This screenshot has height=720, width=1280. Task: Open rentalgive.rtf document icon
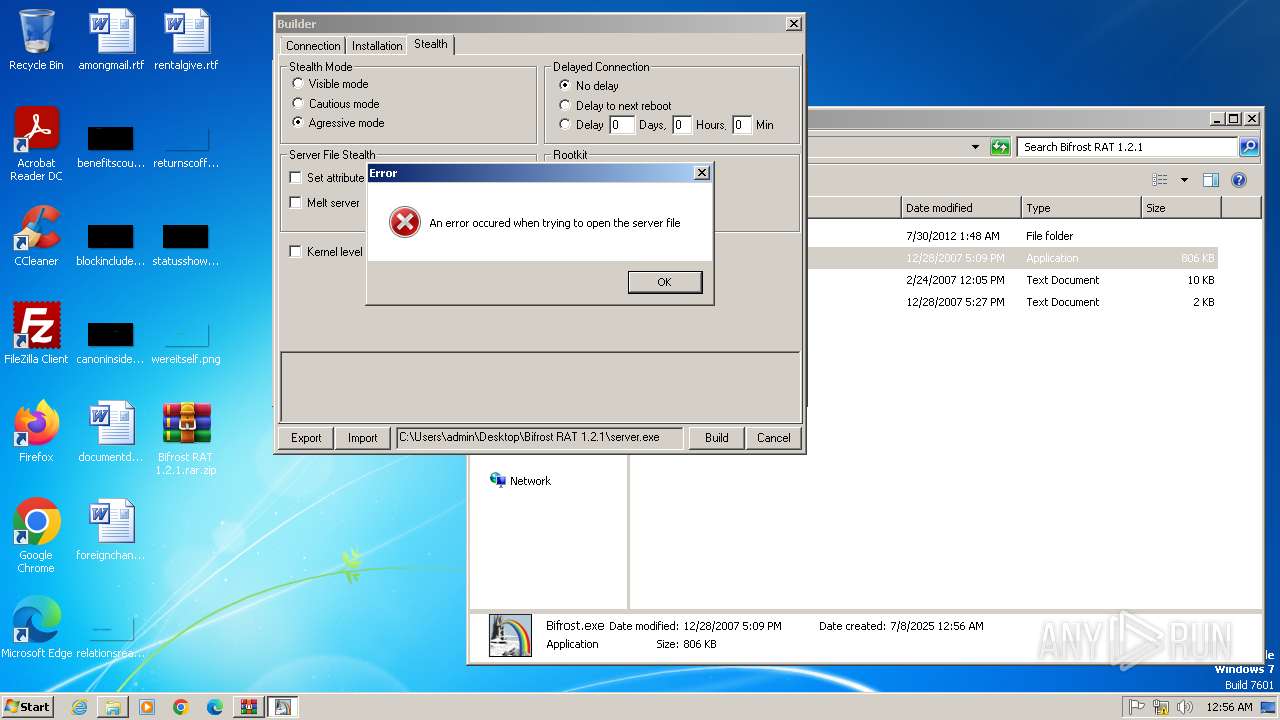coord(186,40)
